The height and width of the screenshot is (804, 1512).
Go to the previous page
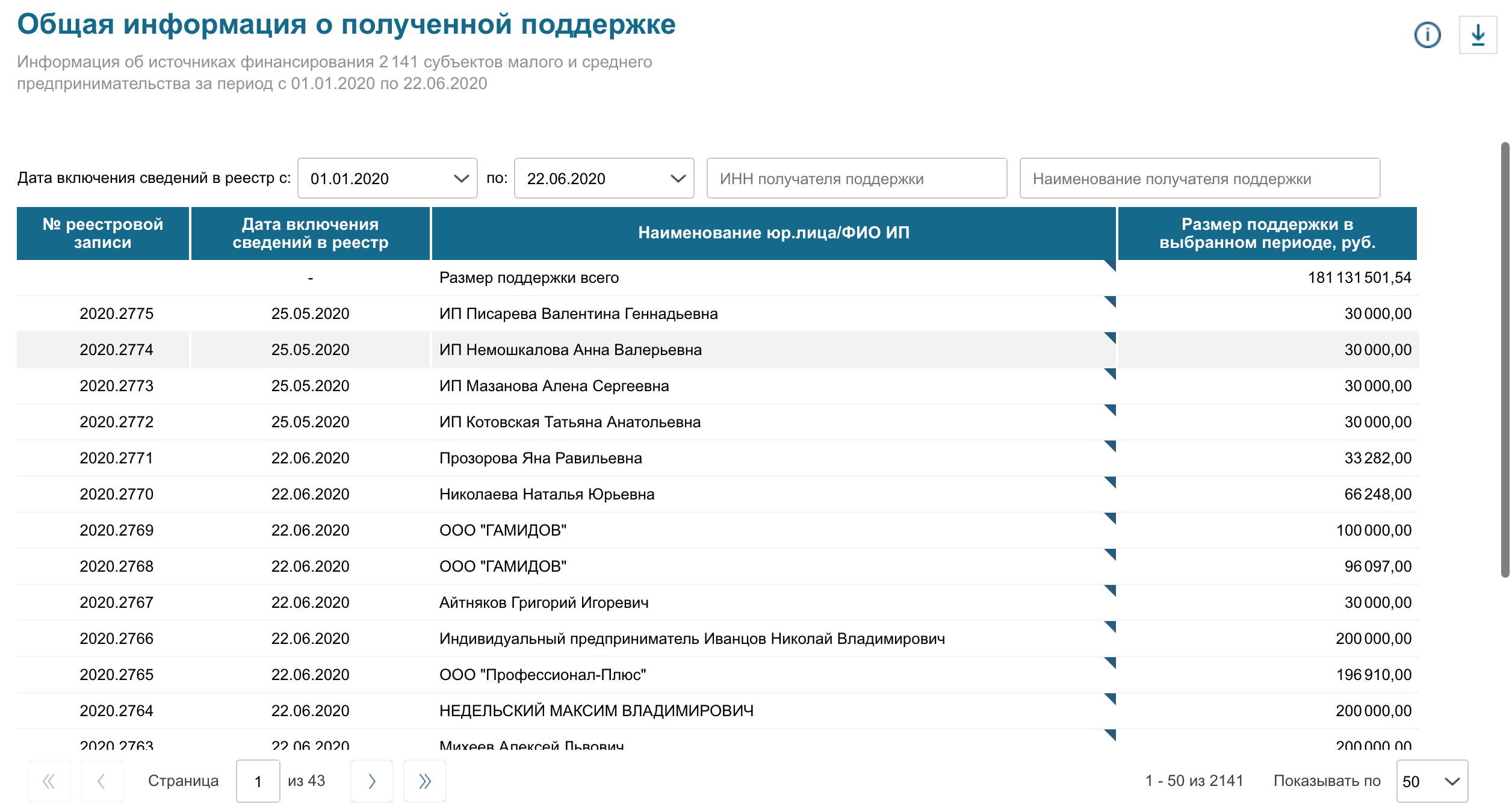point(102,781)
